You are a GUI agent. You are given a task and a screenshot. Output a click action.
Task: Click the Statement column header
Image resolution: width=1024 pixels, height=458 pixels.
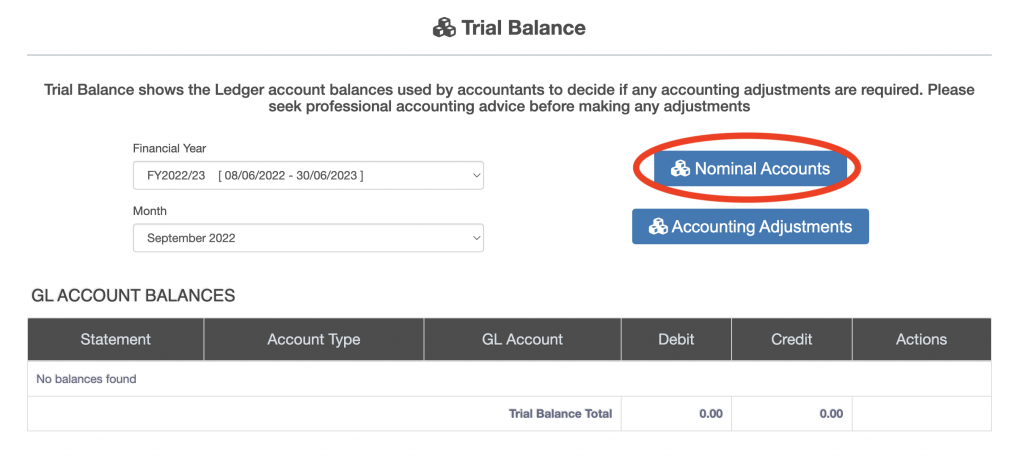pyautogui.click(x=116, y=340)
